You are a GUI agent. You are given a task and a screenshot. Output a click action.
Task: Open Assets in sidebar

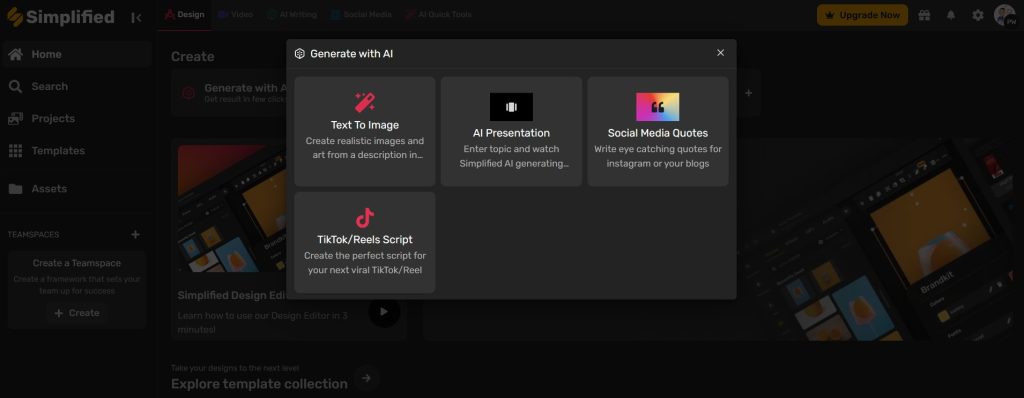77,189
